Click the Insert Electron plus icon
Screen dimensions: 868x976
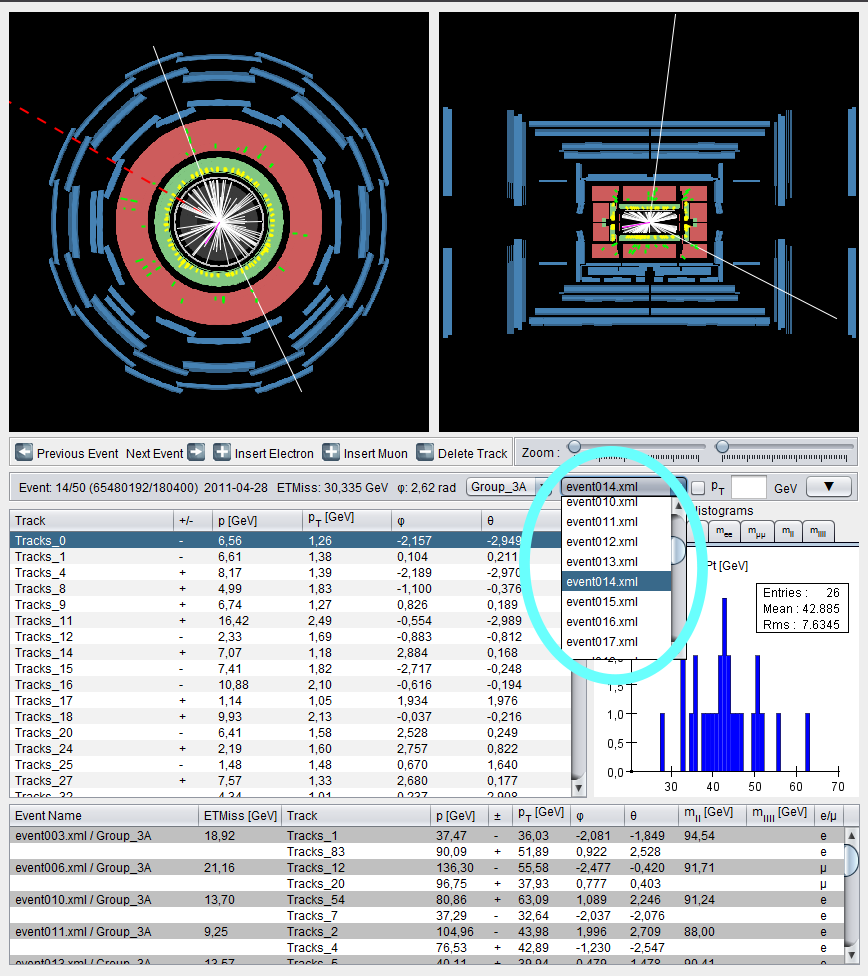[222, 452]
